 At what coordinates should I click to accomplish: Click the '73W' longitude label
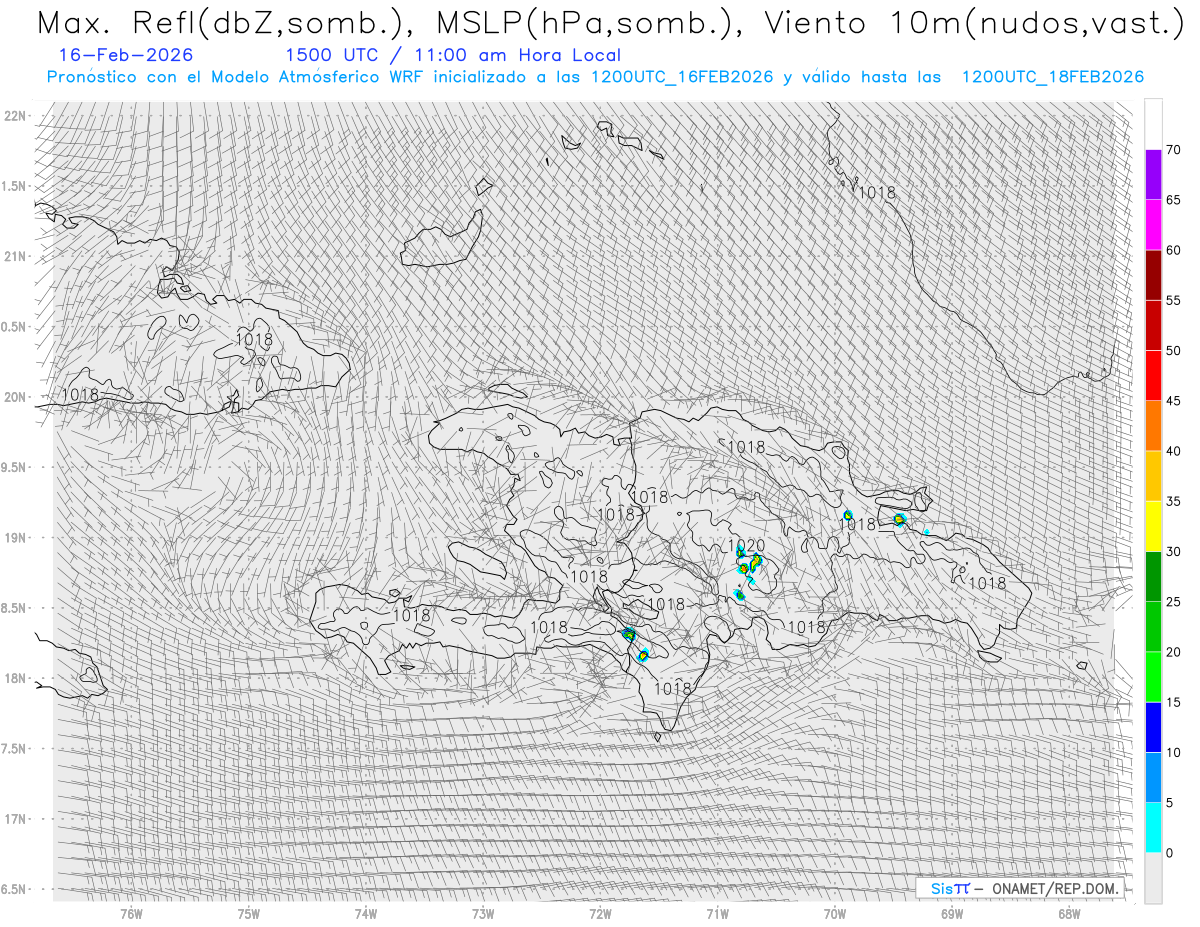point(483,914)
